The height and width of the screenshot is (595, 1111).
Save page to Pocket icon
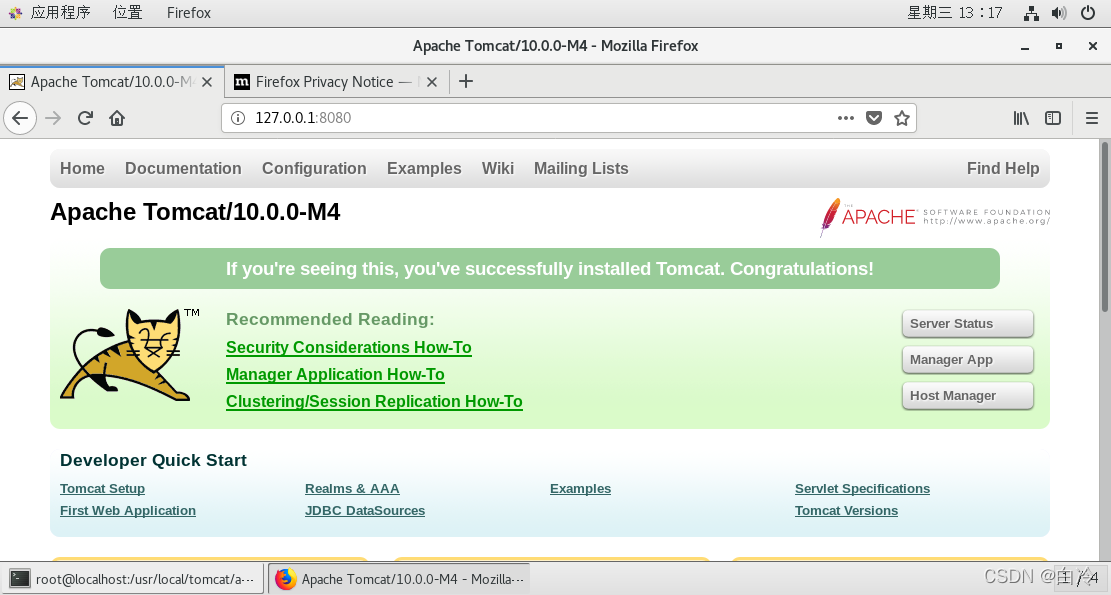(x=874, y=118)
